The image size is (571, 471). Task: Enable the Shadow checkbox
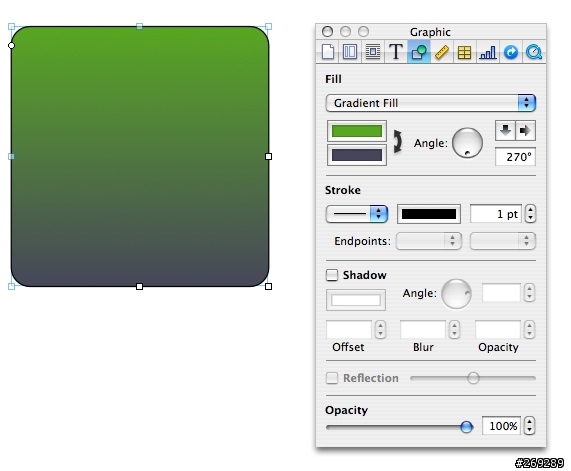[332, 275]
